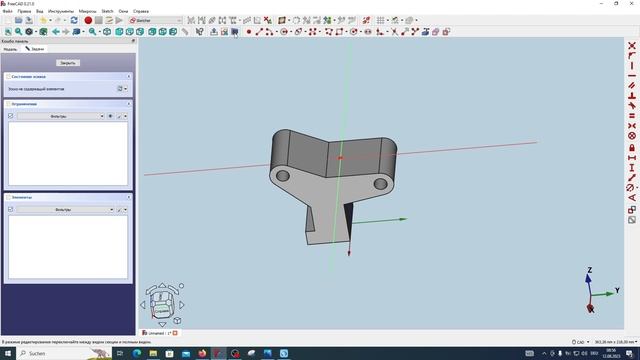The height and width of the screenshot is (360, 640).
Task: Select the Create circle tool
Action: tap(284, 32)
